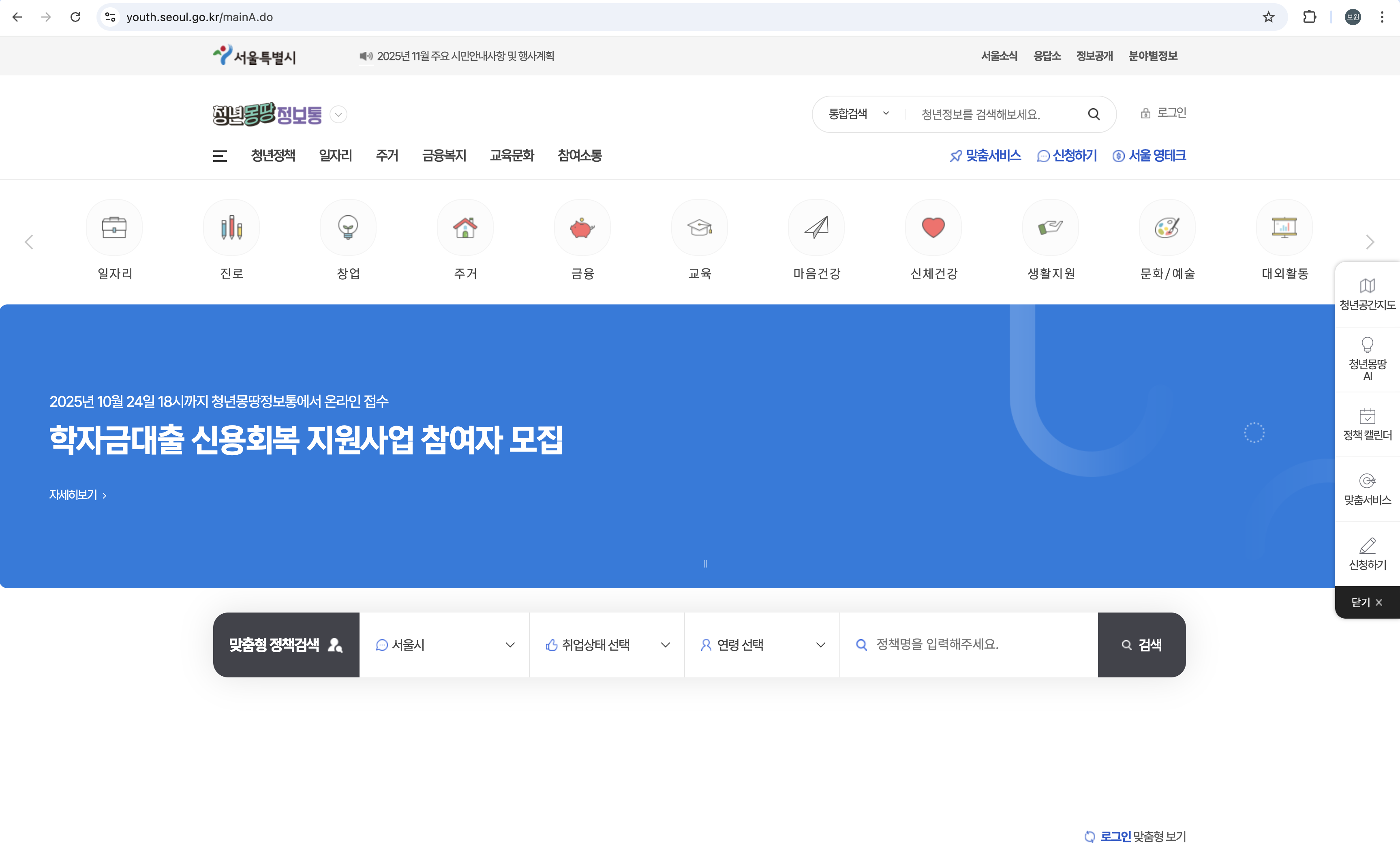Image resolution: width=1400 pixels, height=844 pixels.
Task: Click the 마음건강 paper plane icon
Action: tap(816, 227)
